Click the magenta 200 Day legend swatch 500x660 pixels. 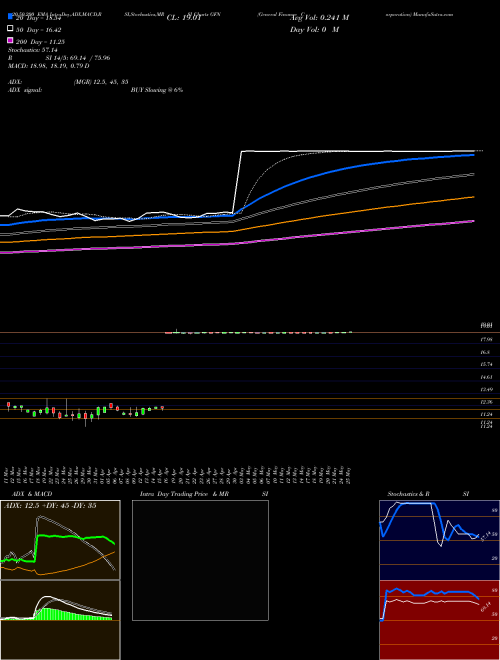(x=11, y=40)
